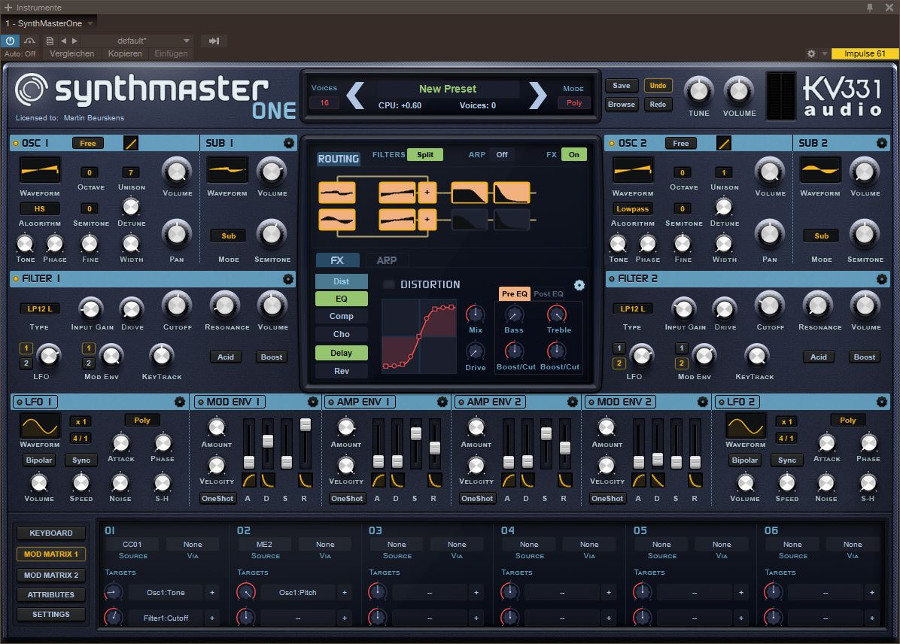Toggle Filter 2 Boost mode

[864, 357]
